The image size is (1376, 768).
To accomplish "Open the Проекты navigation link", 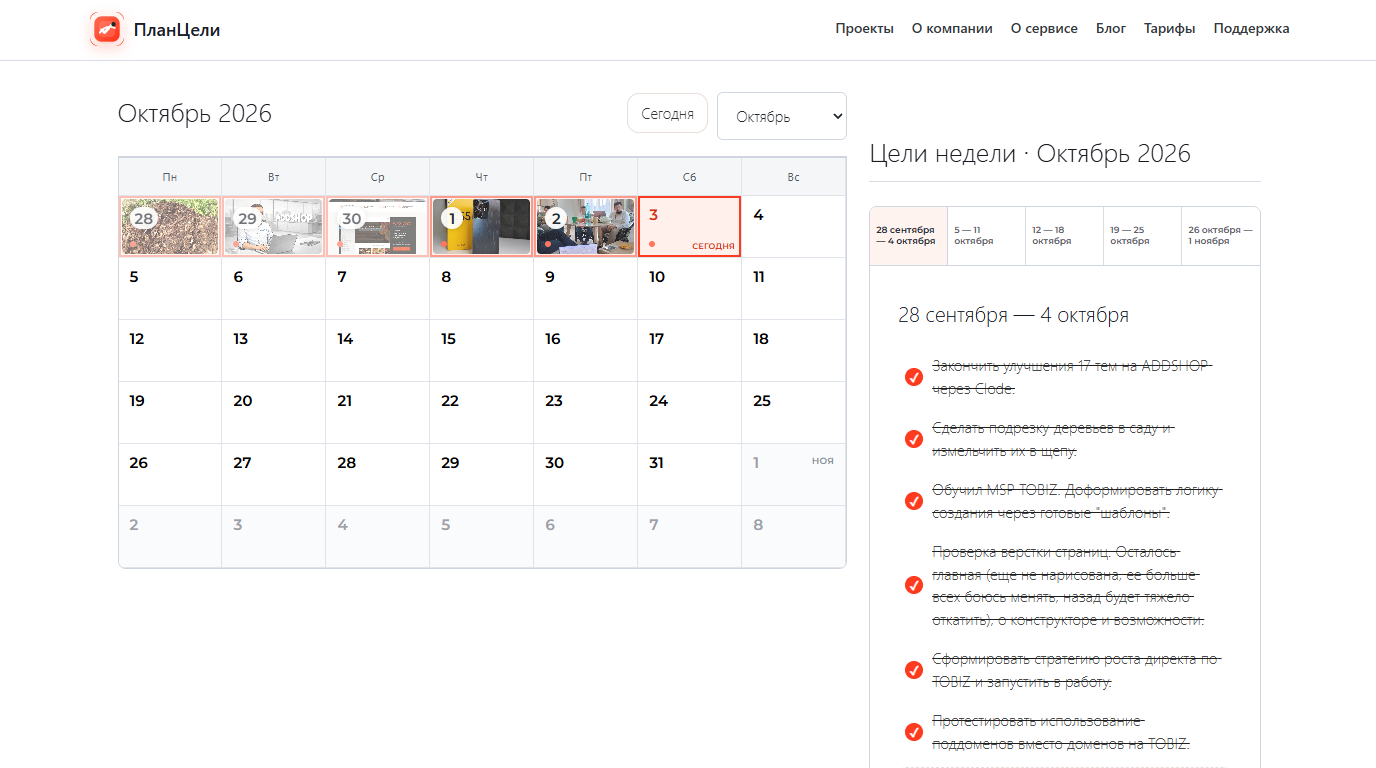I will pyautogui.click(x=865, y=29).
